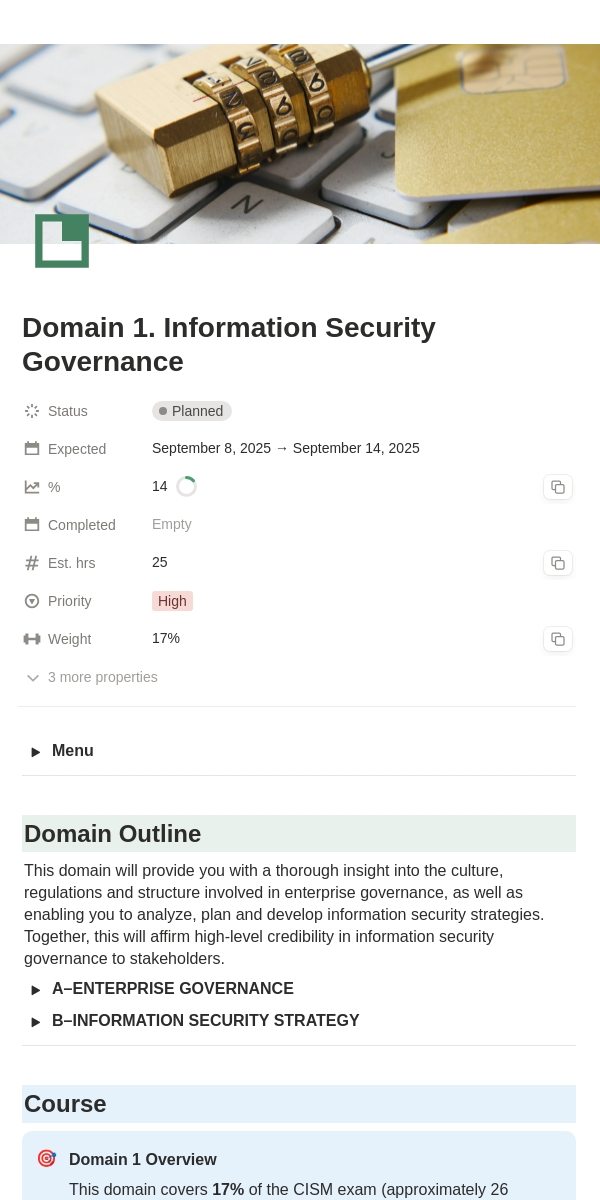This screenshot has height=1200, width=600.
Task: Click the Est. hrs hash icon
Action: pyautogui.click(x=32, y=563)
